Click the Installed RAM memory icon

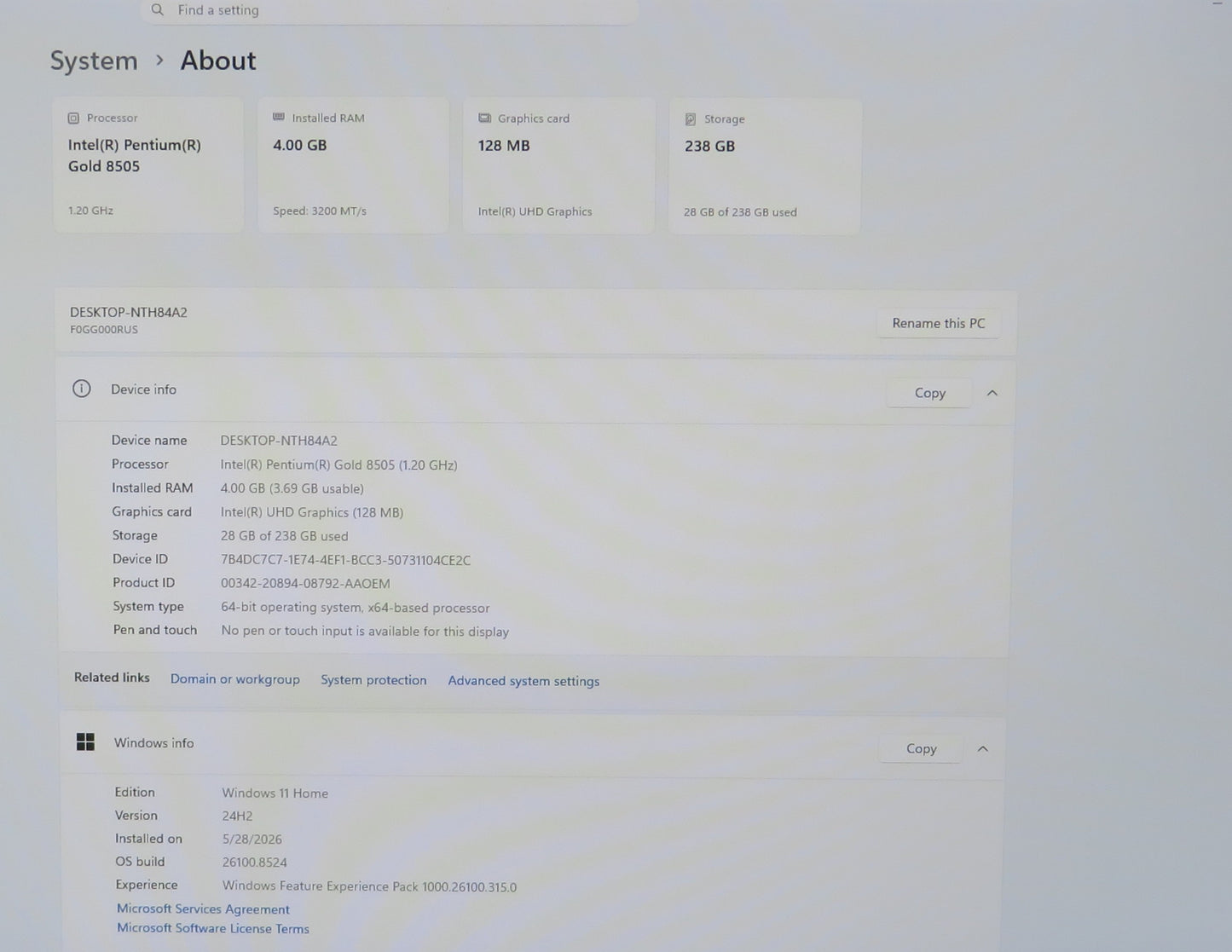pyautogui.click(x=279, y=118)
